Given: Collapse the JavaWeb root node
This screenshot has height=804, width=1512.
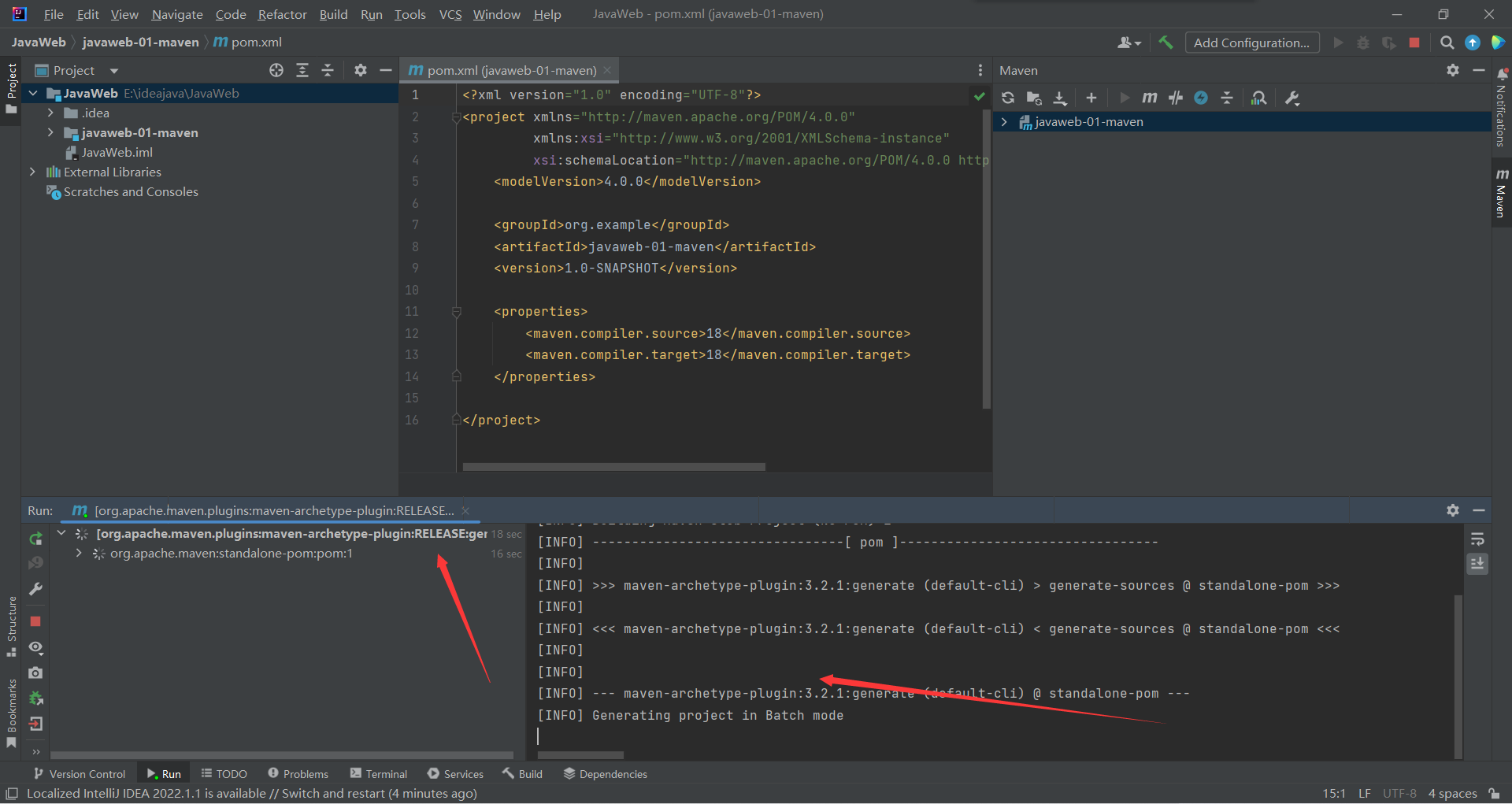Looking at the screenshot, I should coord(33,94).
